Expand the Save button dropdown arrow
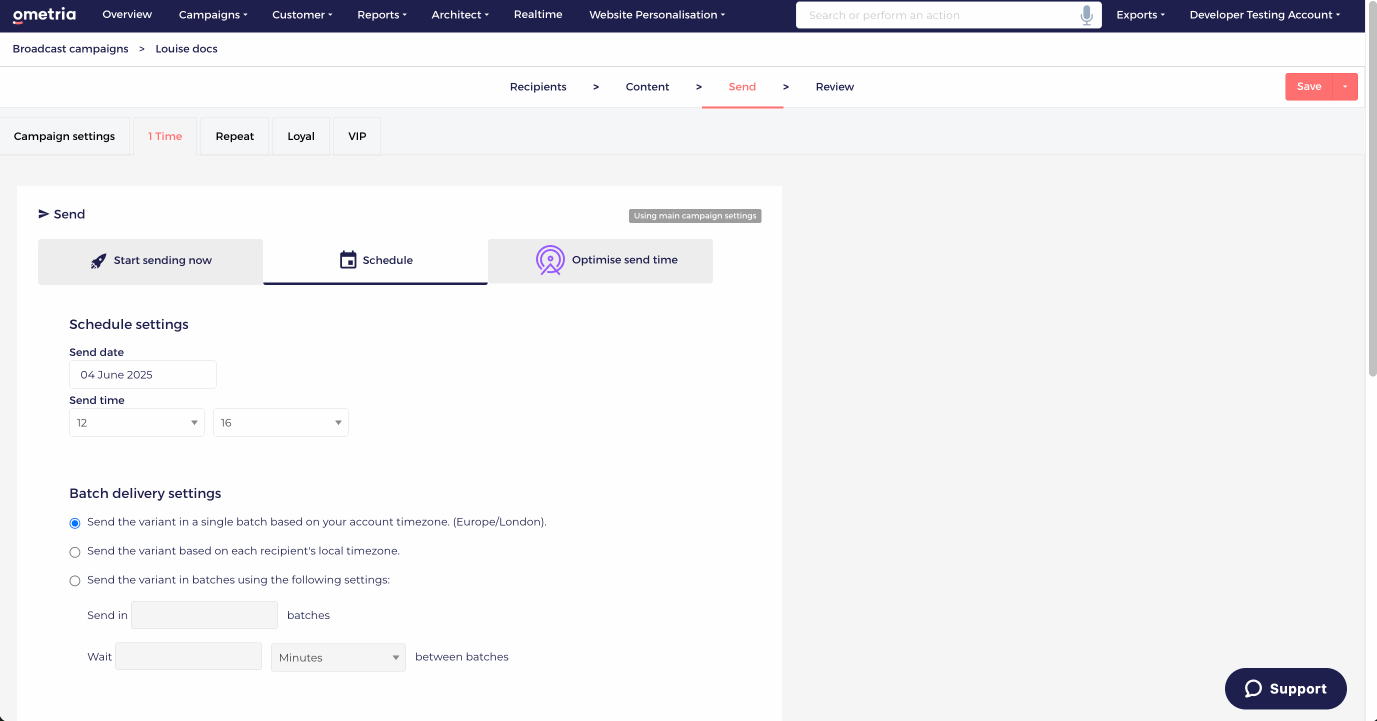This screenshot has height=721, width=1377. coord(1345,87)
